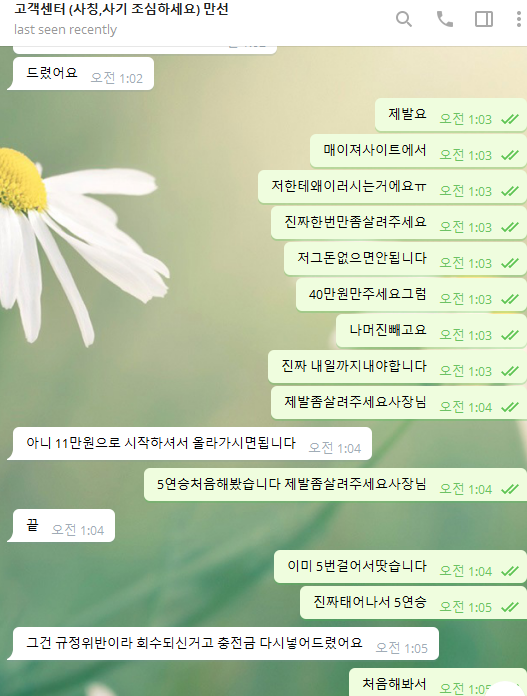This screenshot has width=527, height=696.
Task: Open chat profile via '고객센터' title
Action: pyautogui.click(x=121, y=9)
